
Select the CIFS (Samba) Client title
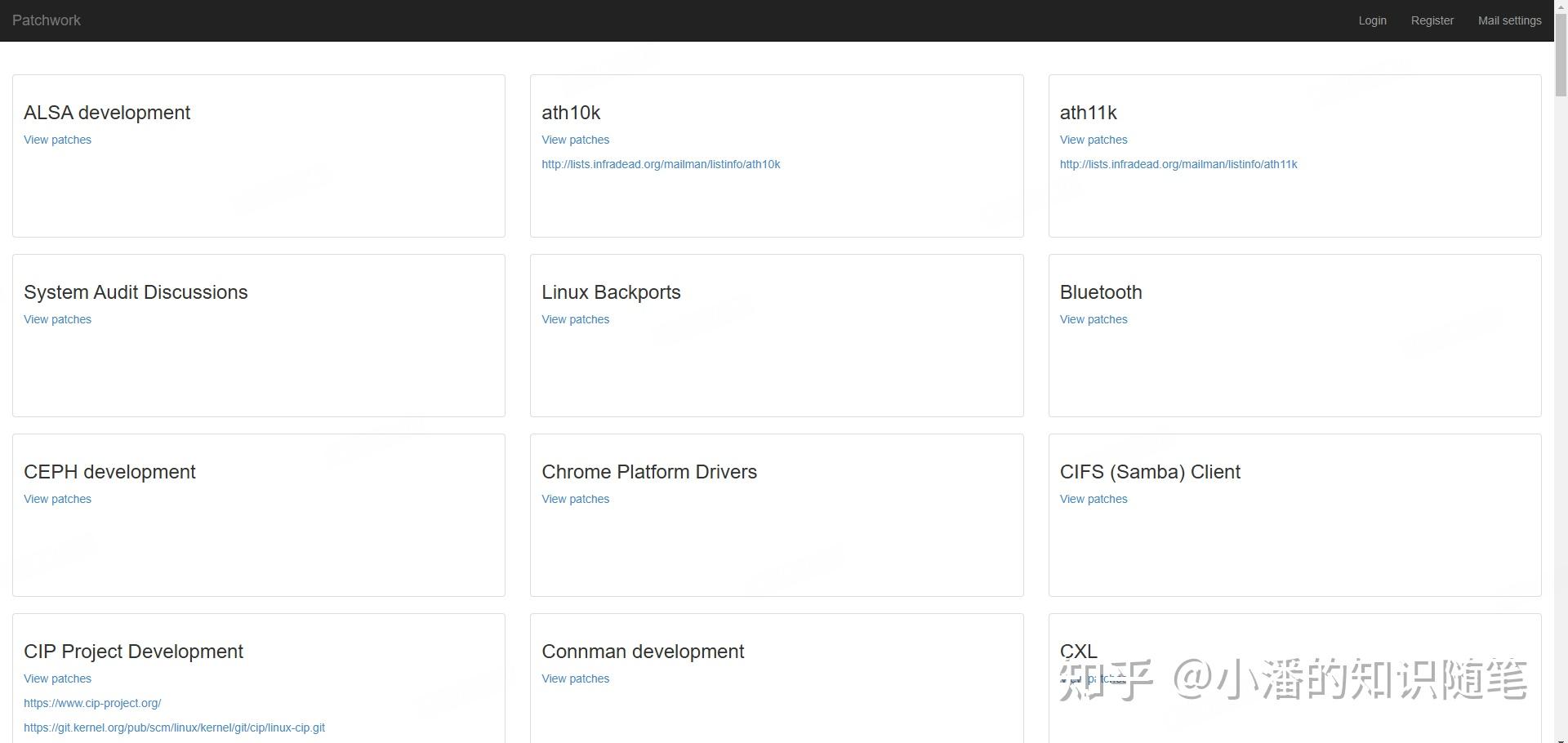click(x=1150, y=472)
